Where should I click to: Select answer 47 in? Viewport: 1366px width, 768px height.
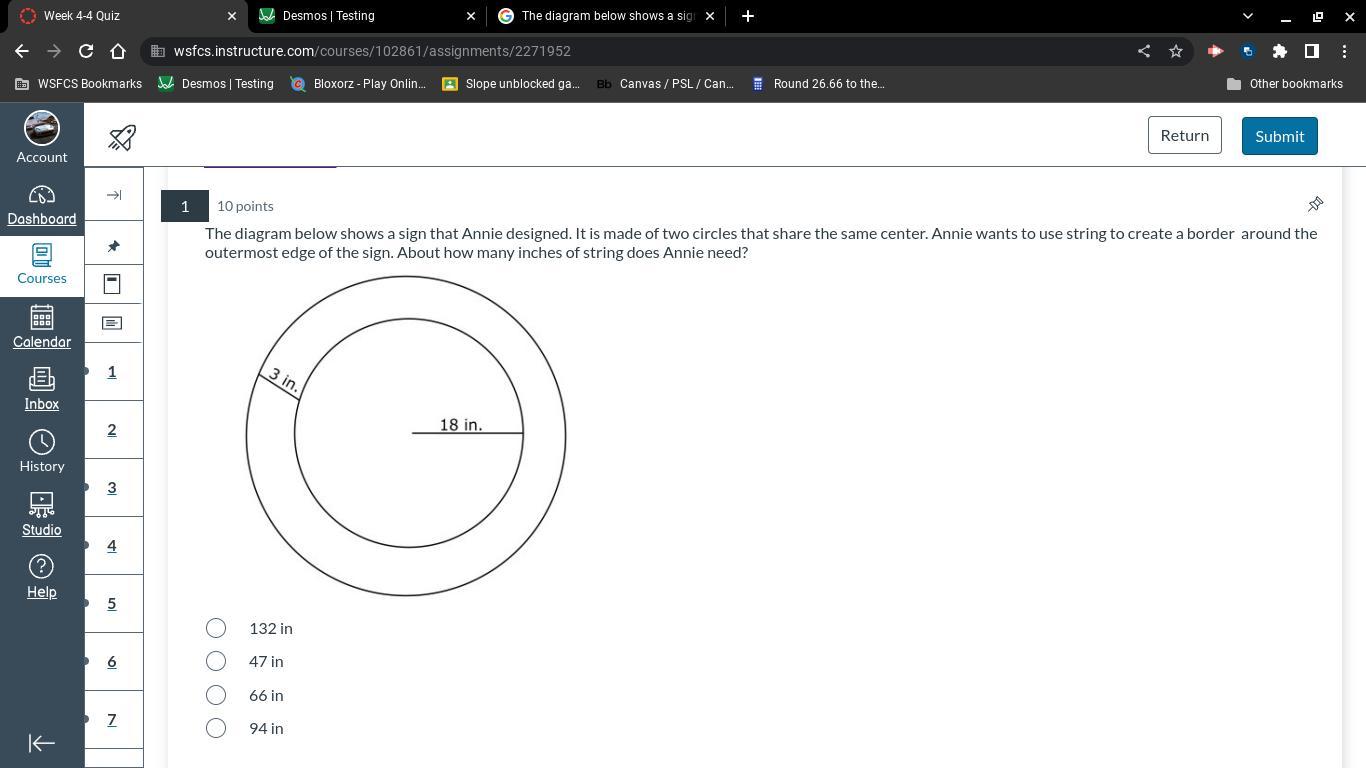tap(216, 661)
